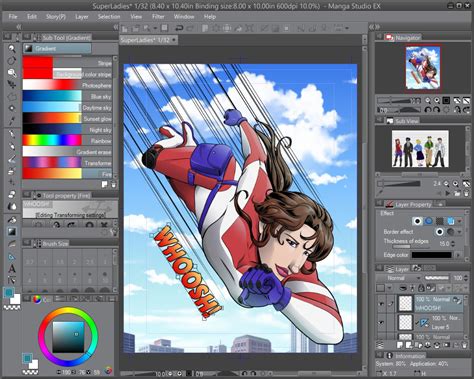Select the Eraser tool
The image size is (474, 379).
(12, 194)
